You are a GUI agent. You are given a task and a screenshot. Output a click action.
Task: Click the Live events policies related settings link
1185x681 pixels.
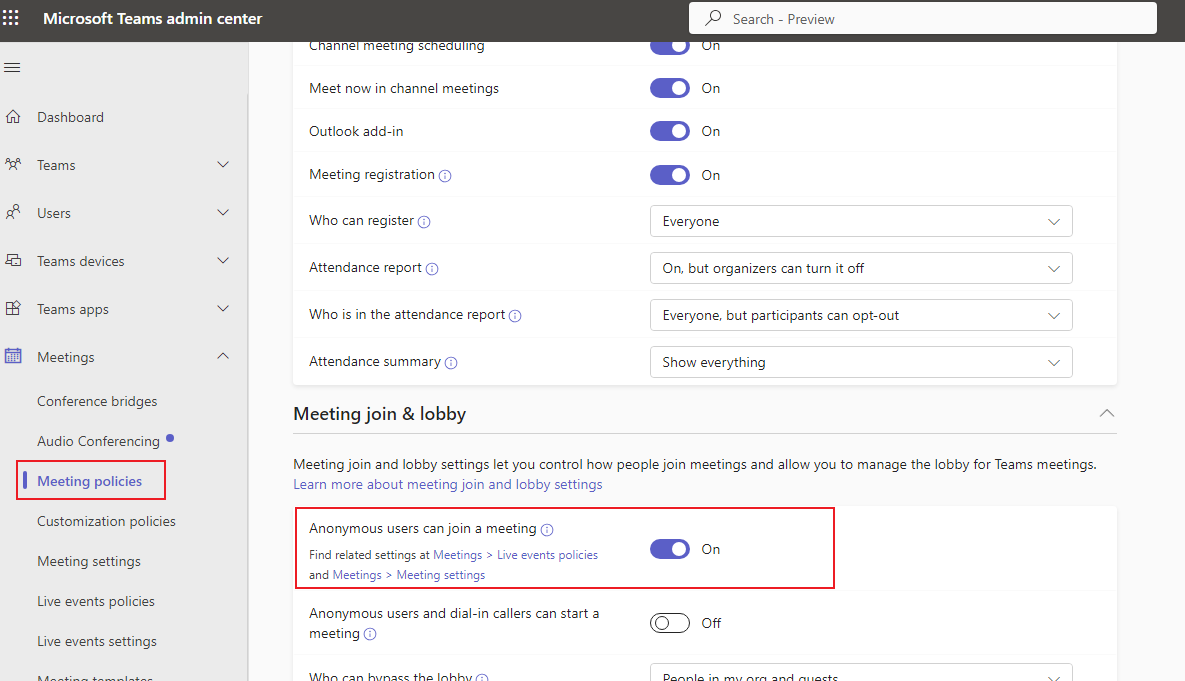547,554
